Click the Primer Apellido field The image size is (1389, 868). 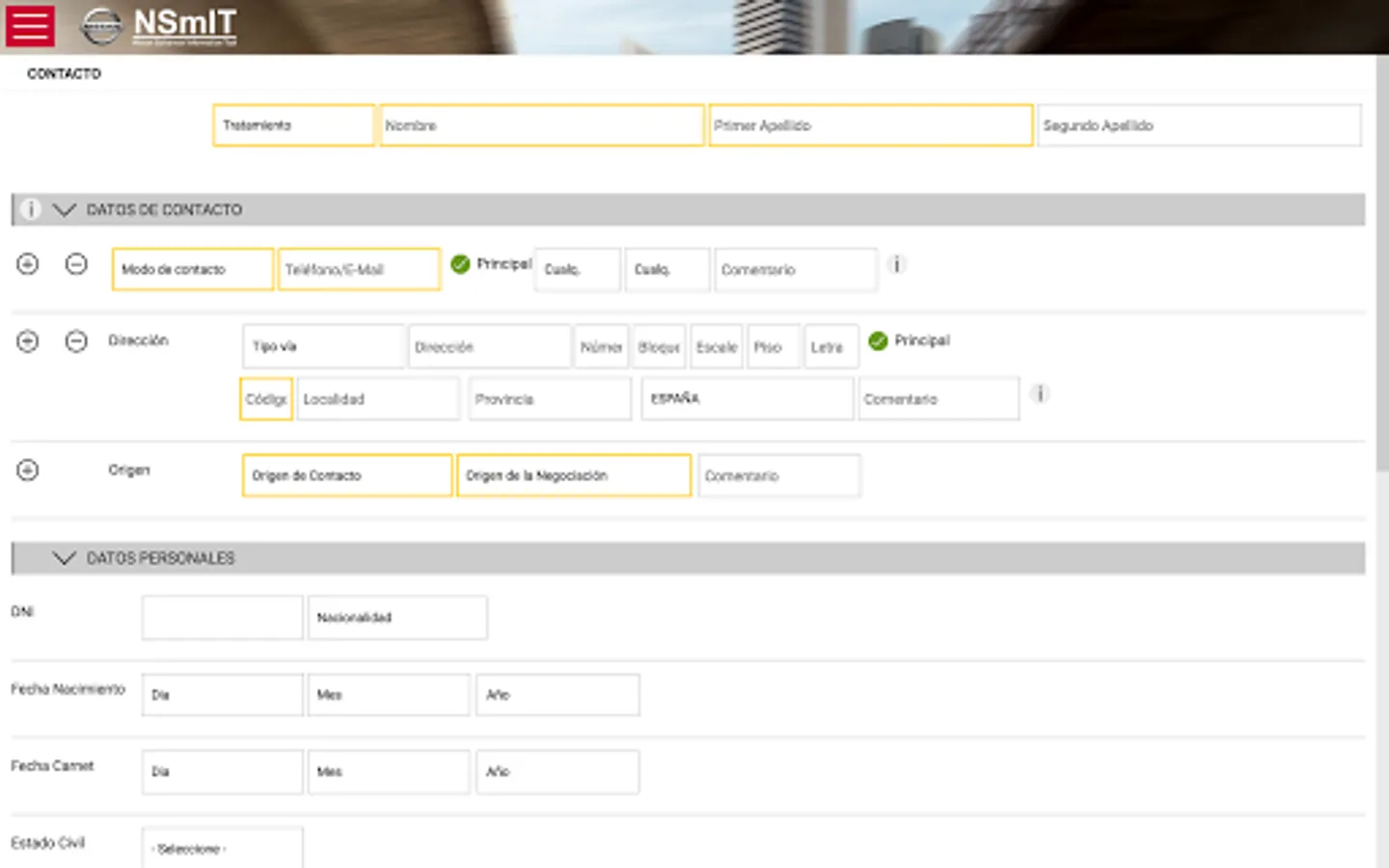coord(871,125)
